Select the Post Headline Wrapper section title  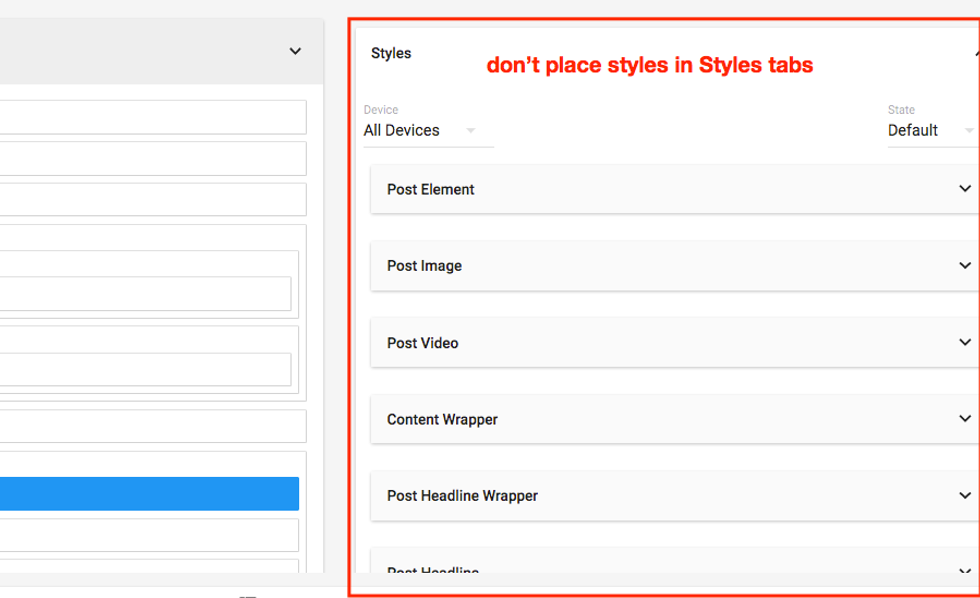pyautogui.click(x=462, y=496)
